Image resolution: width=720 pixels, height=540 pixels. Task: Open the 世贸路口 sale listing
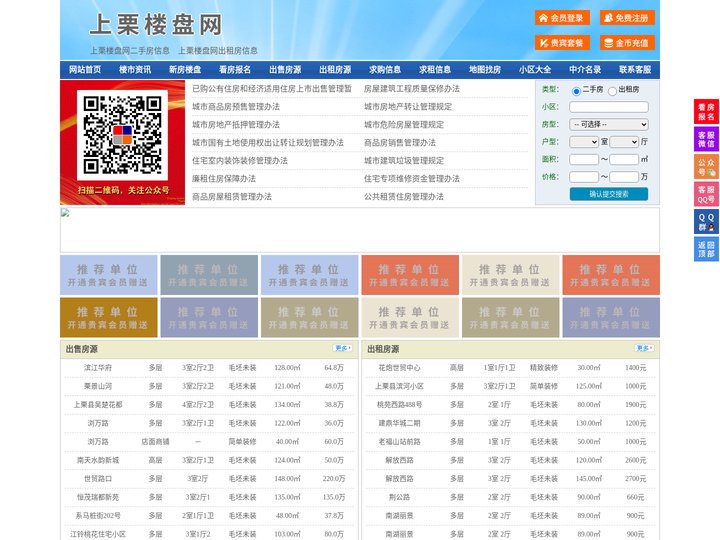[98, 478]
